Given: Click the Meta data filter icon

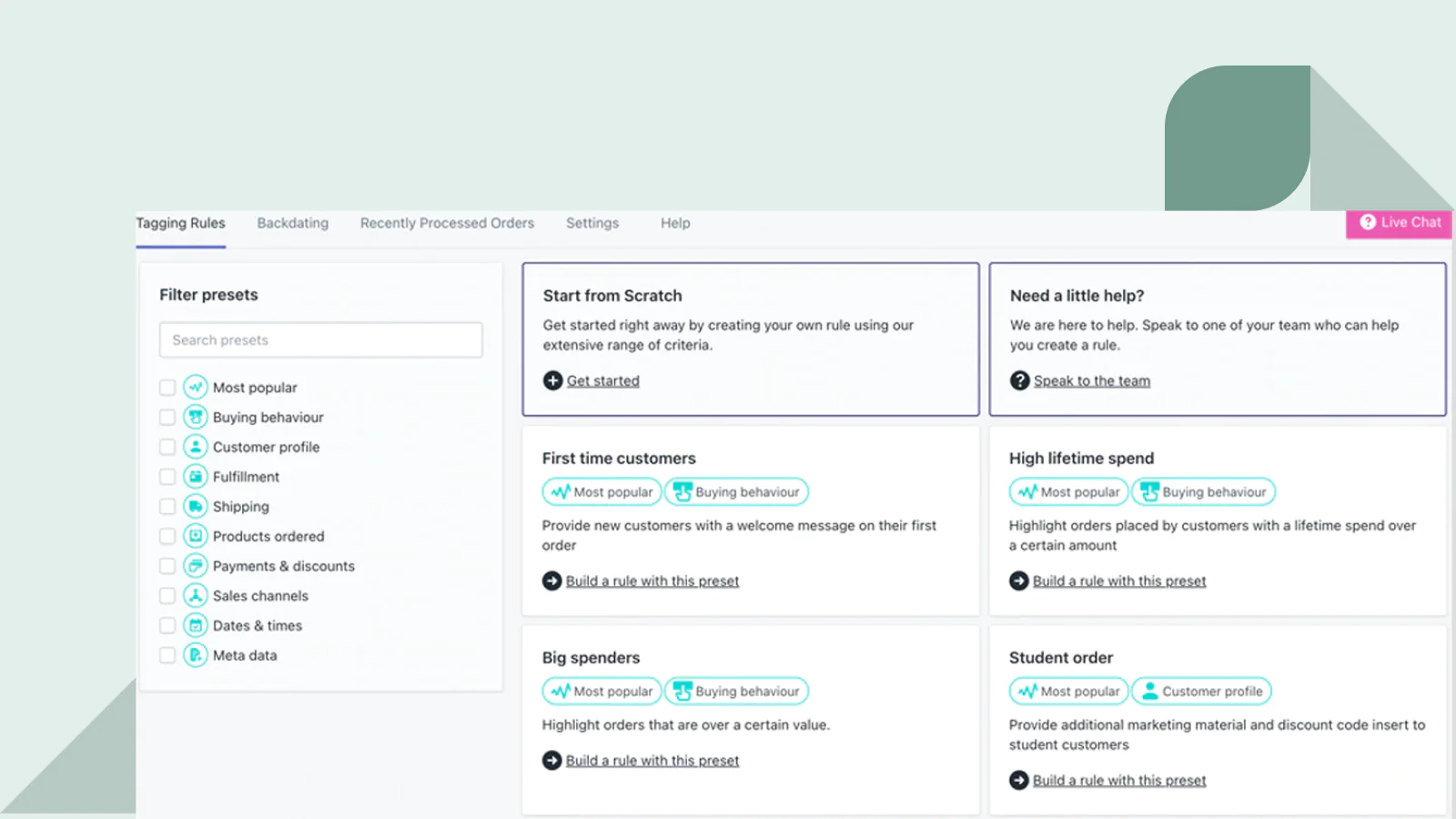Looking at the screenshot, I should coord(196,655).
